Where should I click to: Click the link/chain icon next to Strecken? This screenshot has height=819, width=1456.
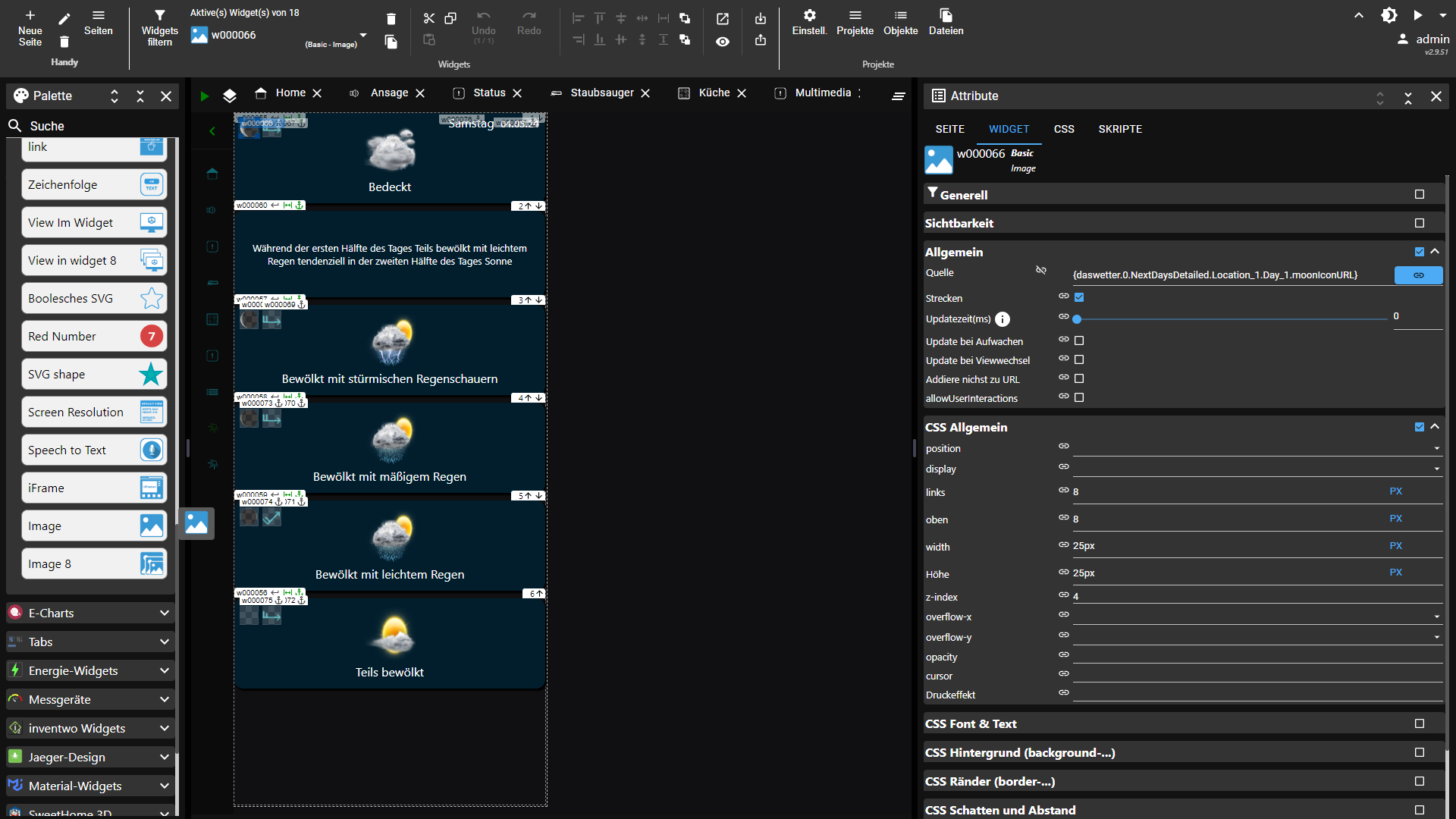1064,296
